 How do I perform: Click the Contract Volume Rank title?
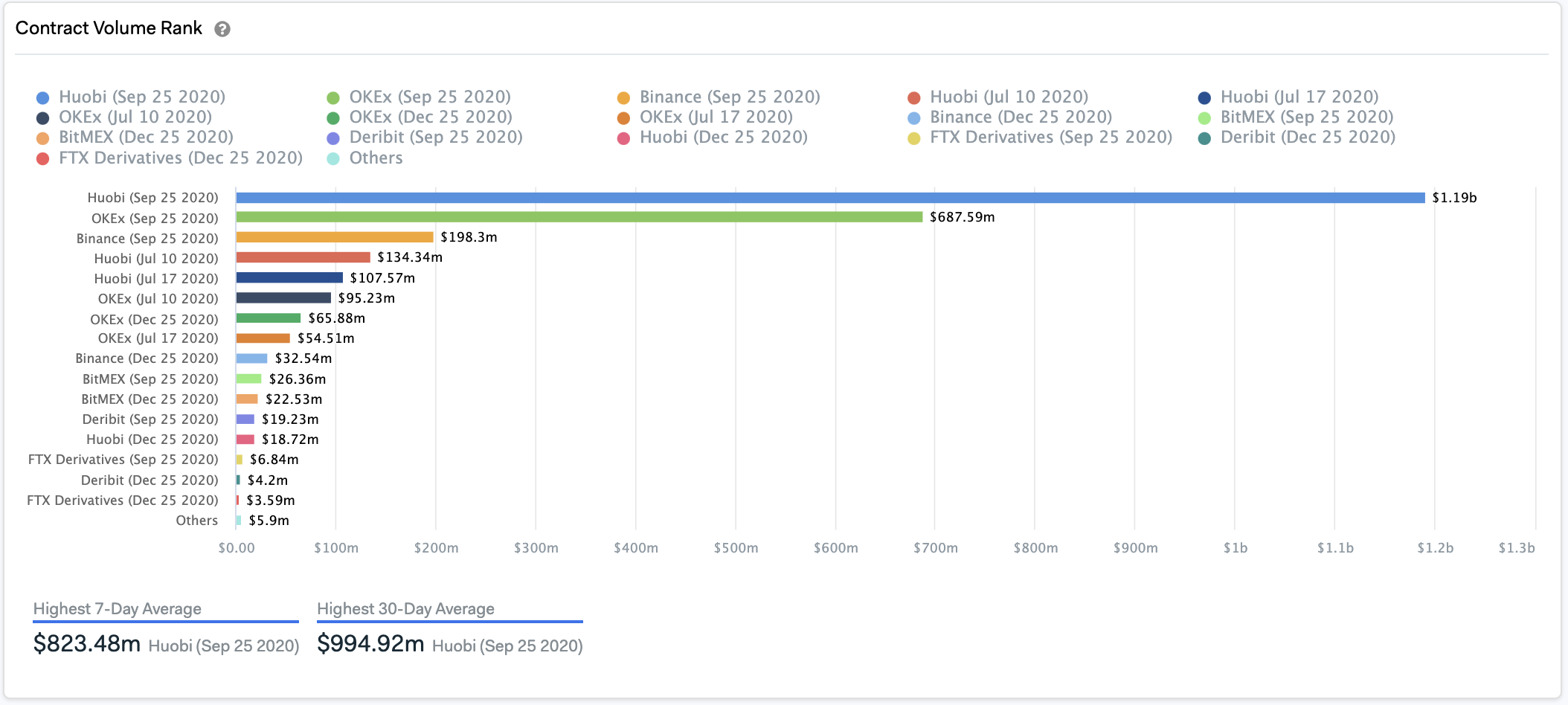tap(109, 28)
